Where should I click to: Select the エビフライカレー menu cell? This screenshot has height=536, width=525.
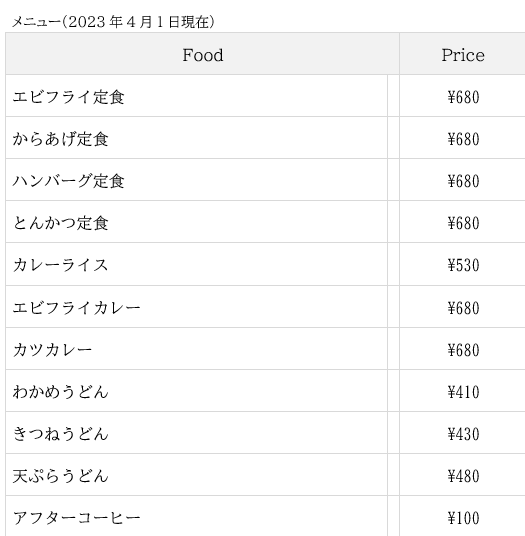click(197, 307)
